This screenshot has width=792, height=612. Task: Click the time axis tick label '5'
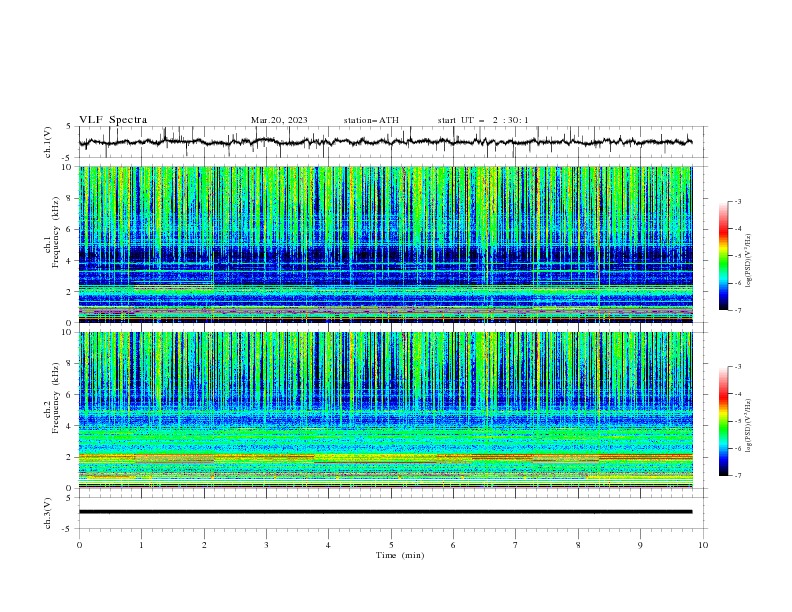(391, 545)
